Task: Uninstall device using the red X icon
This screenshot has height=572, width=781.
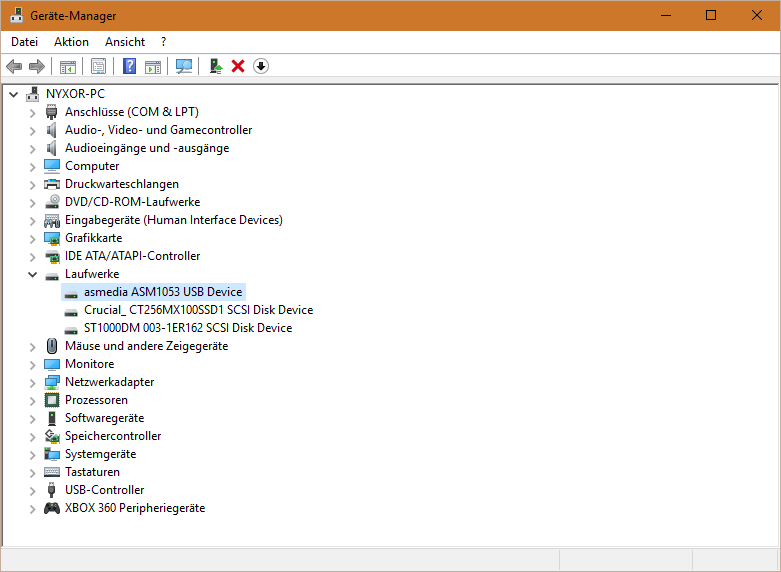Action: 238,66
